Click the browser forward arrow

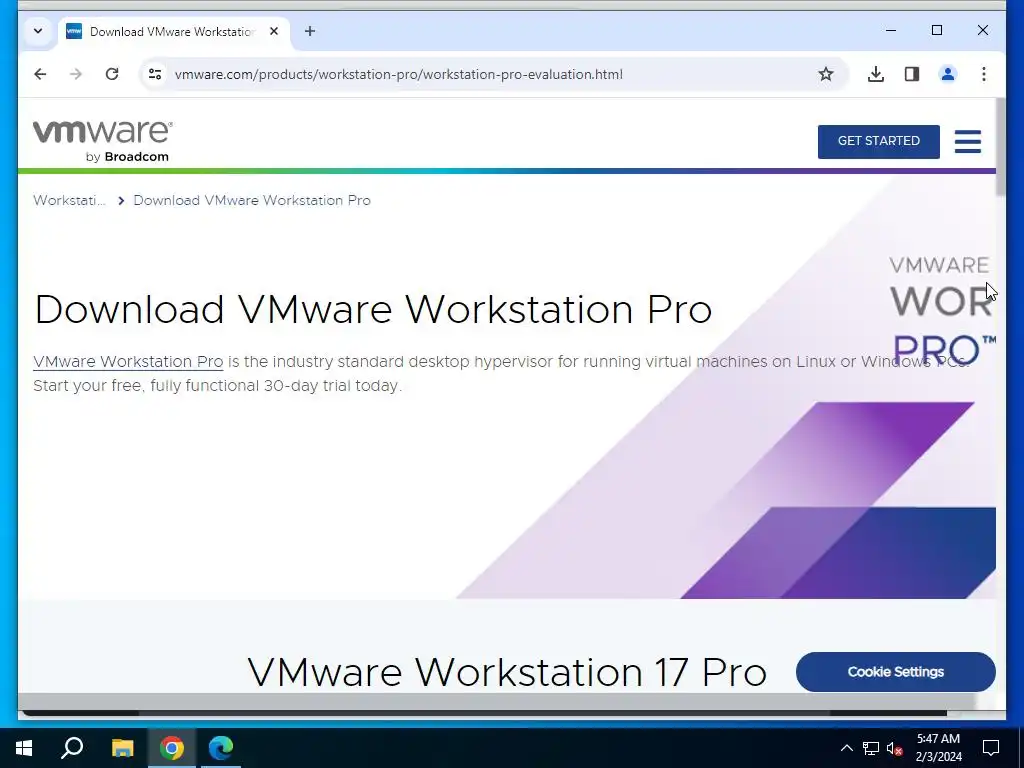coord(76,74)
